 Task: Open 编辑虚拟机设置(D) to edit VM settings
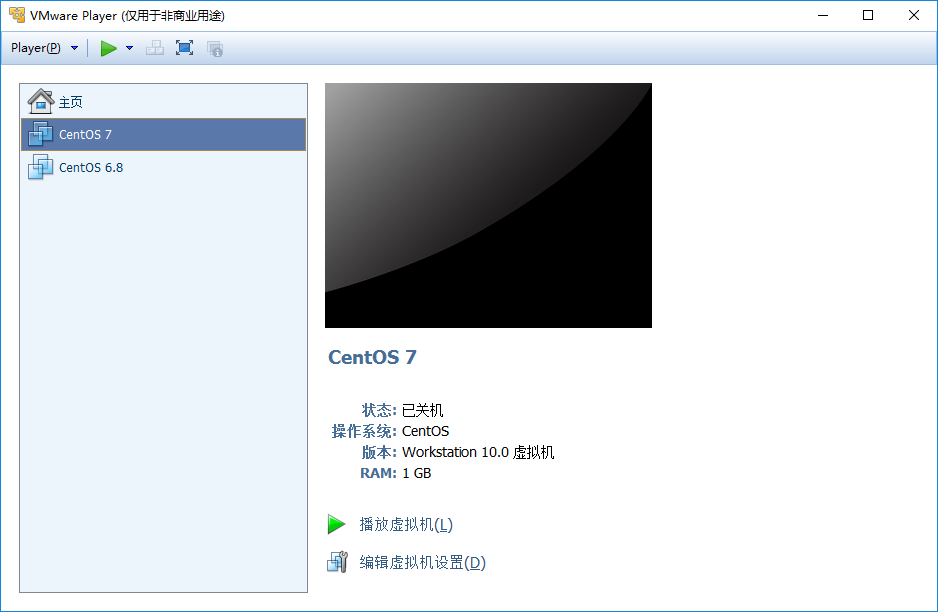pyautogui.click(x=423, y=561)
